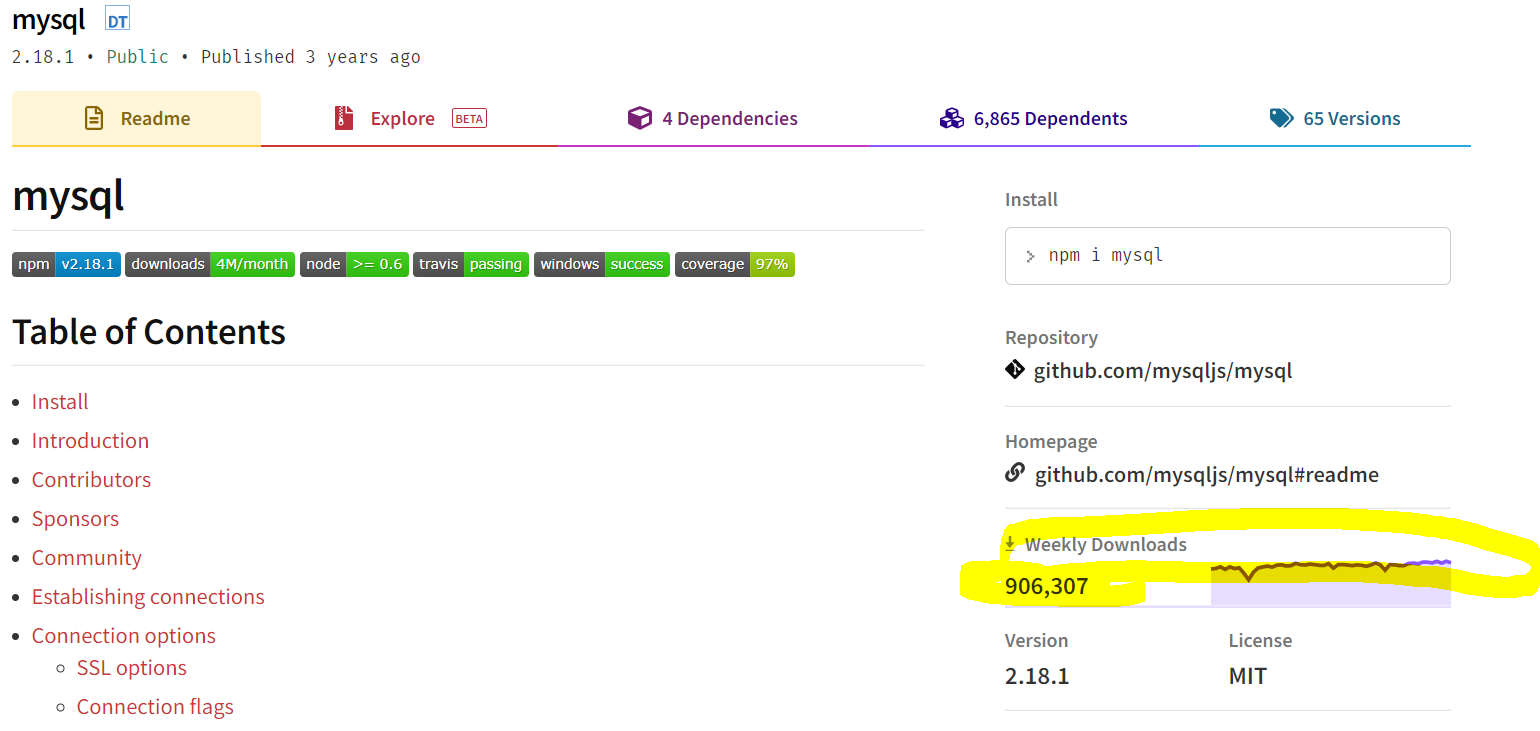Click the Weekly Downloads sparkline chart
Screen dimensions: 1540x731
pyautogui.click(x=1330, y=582)
